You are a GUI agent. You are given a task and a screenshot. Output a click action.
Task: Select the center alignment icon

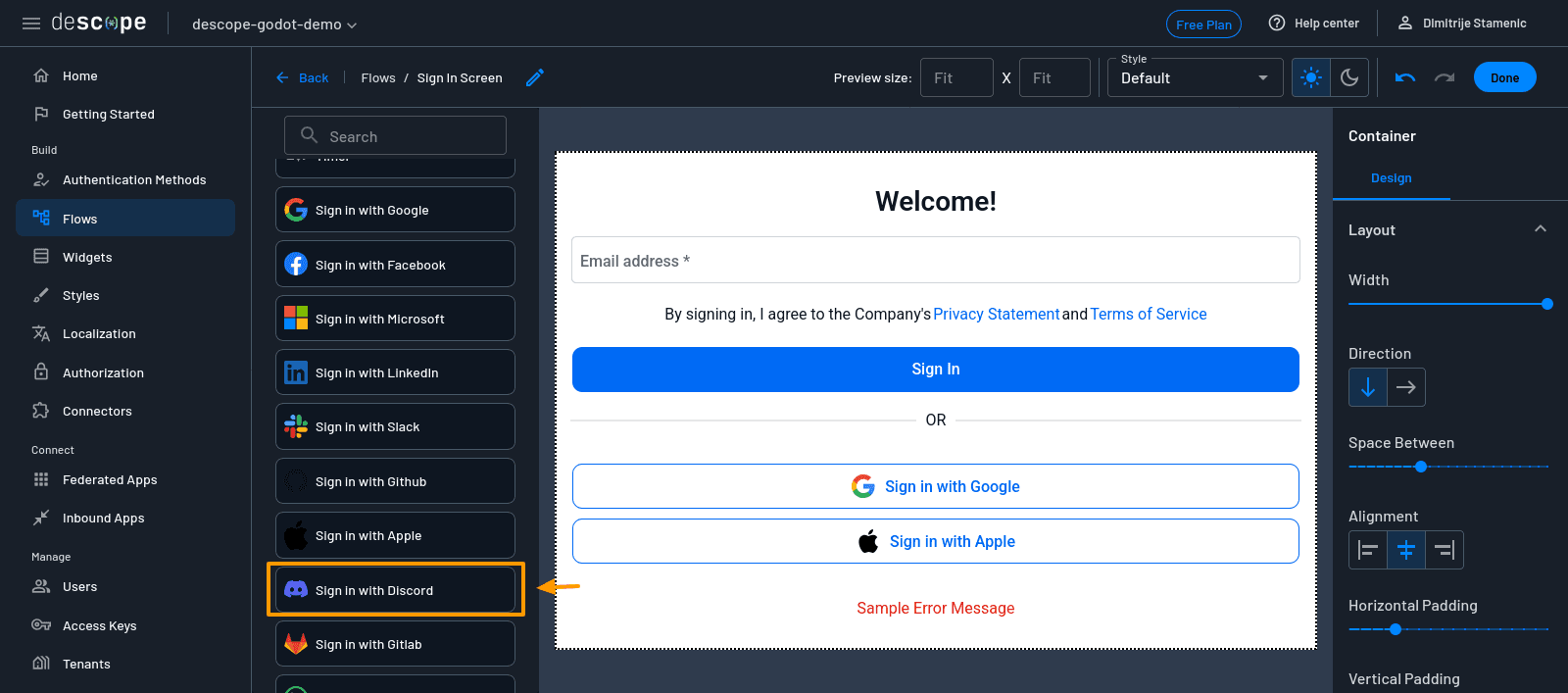tap(1405, 551)
